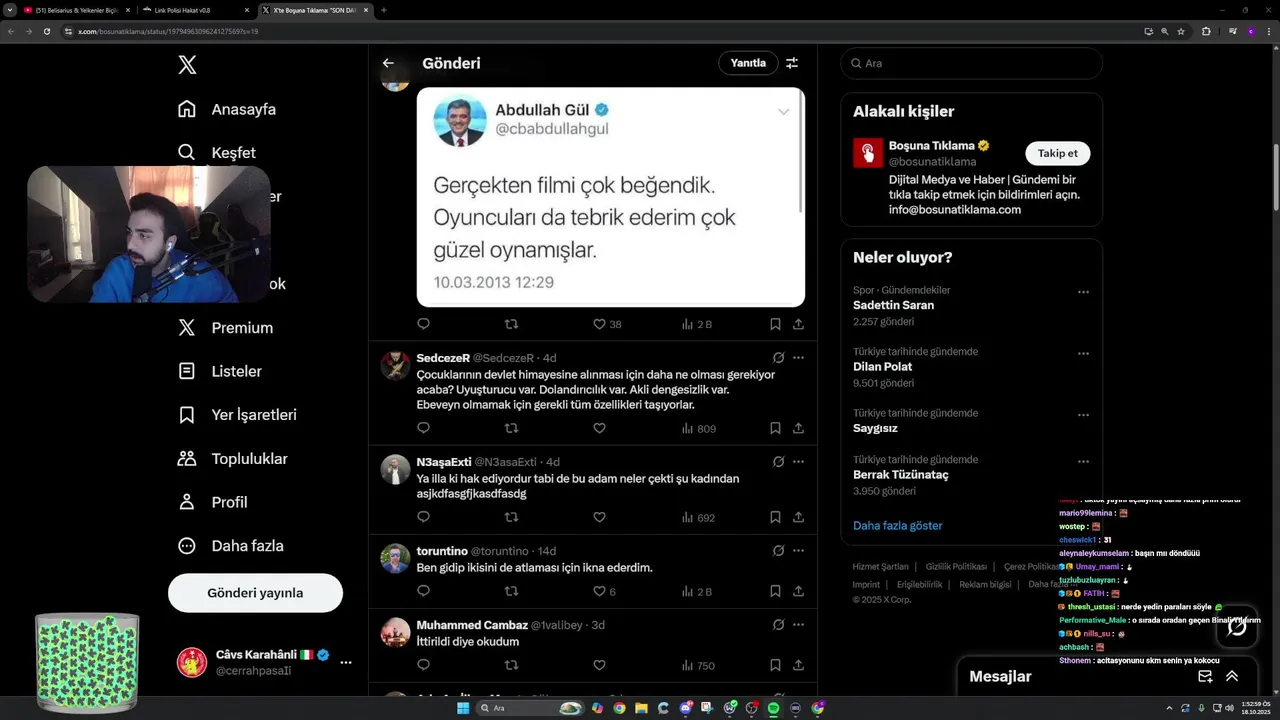Screen dimensions: 1280x720
Task: Follow Boşuna Tıklama with Takip et
Action: (x=1058, y=153)
